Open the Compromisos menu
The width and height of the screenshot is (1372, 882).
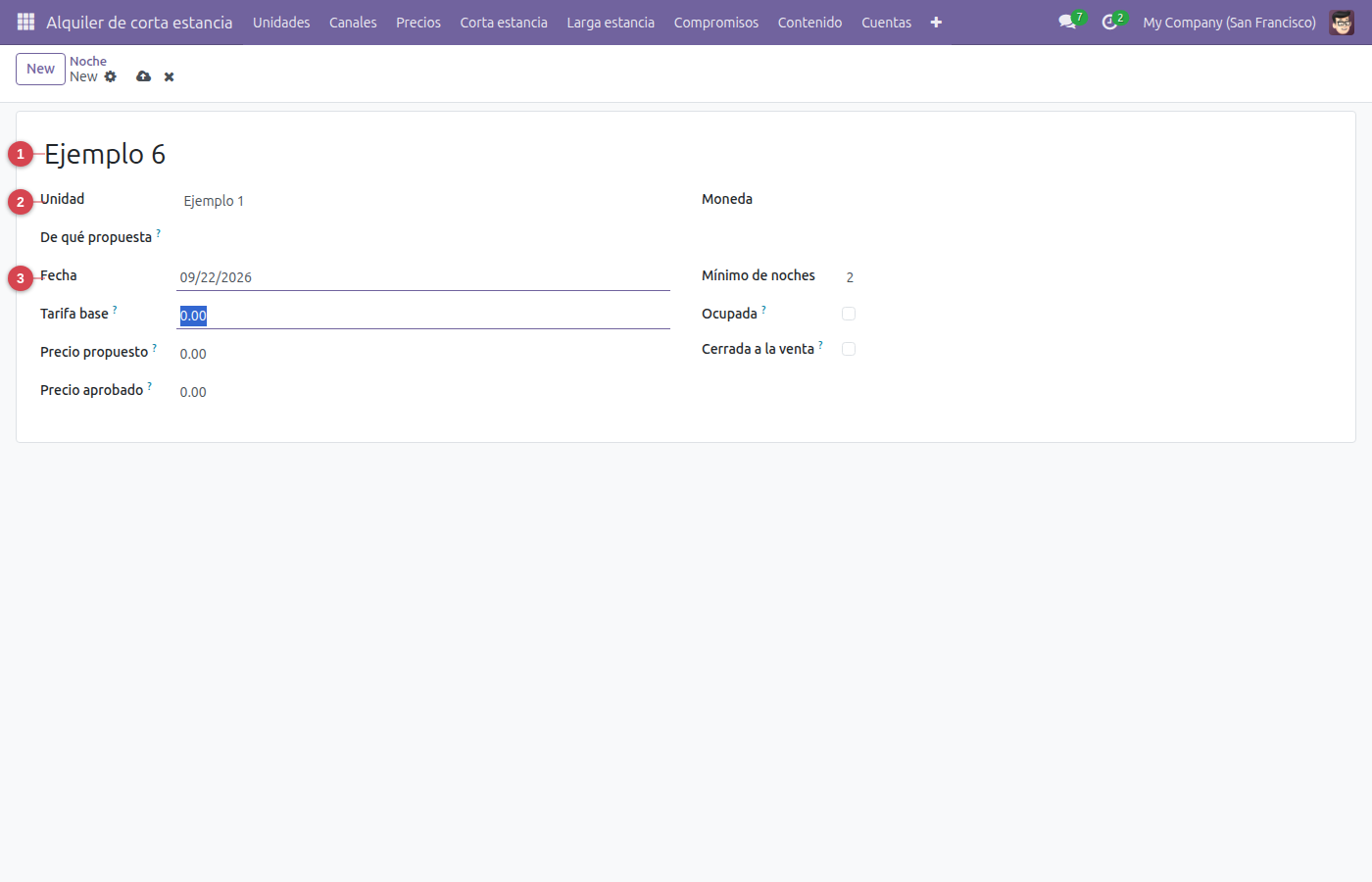(x=716, y=22)
